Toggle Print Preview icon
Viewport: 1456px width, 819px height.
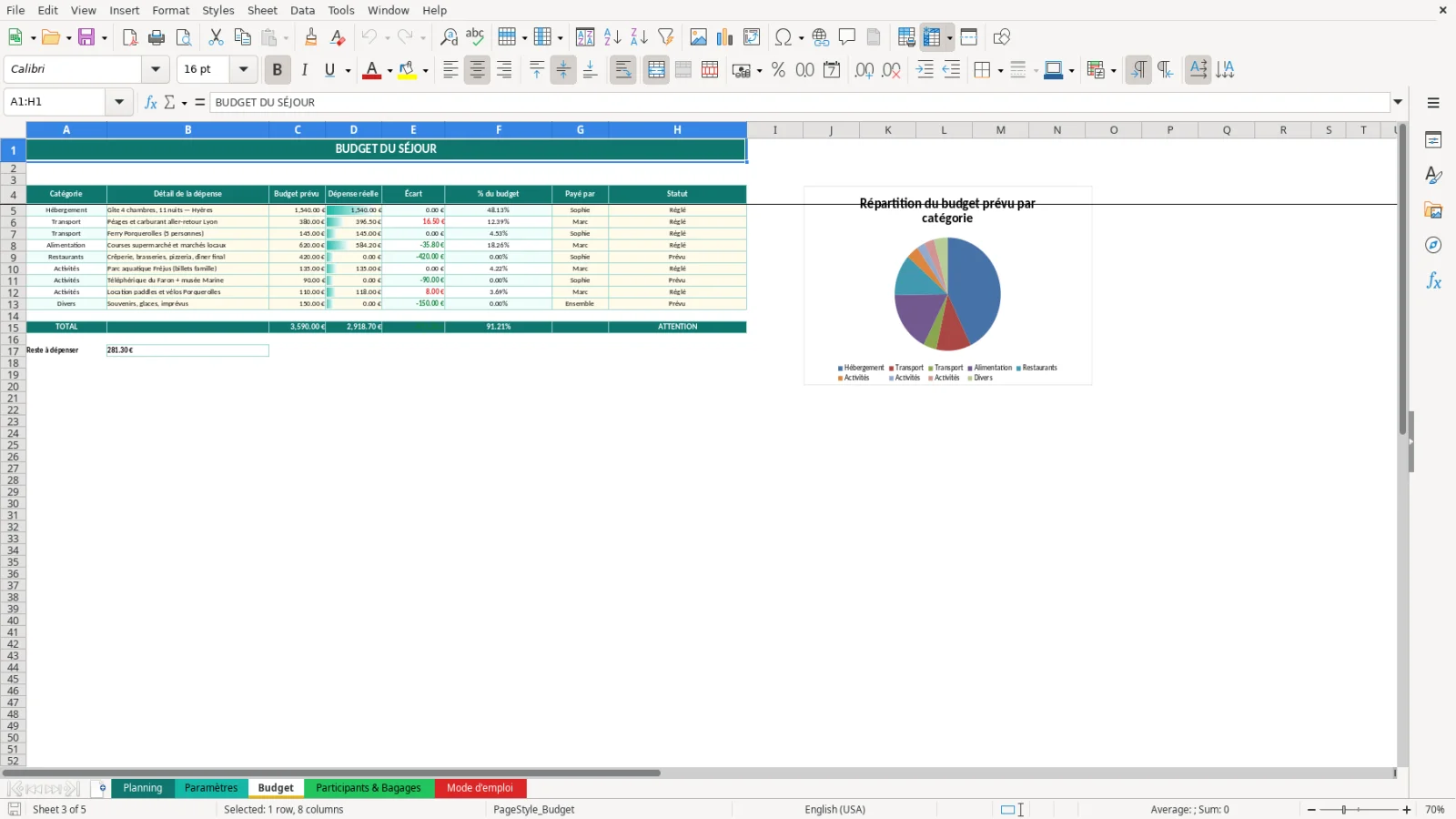[x=184, y=37]
